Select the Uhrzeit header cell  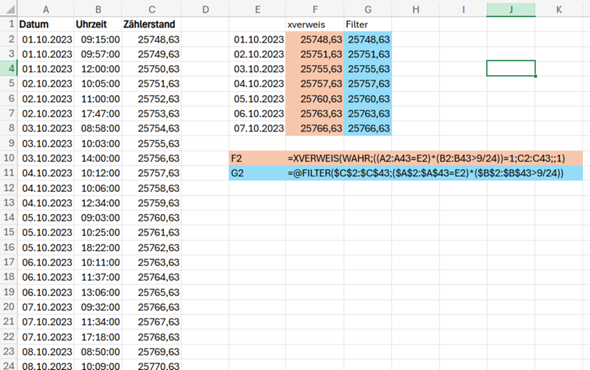pyautogui.click(x=98, y=24)
